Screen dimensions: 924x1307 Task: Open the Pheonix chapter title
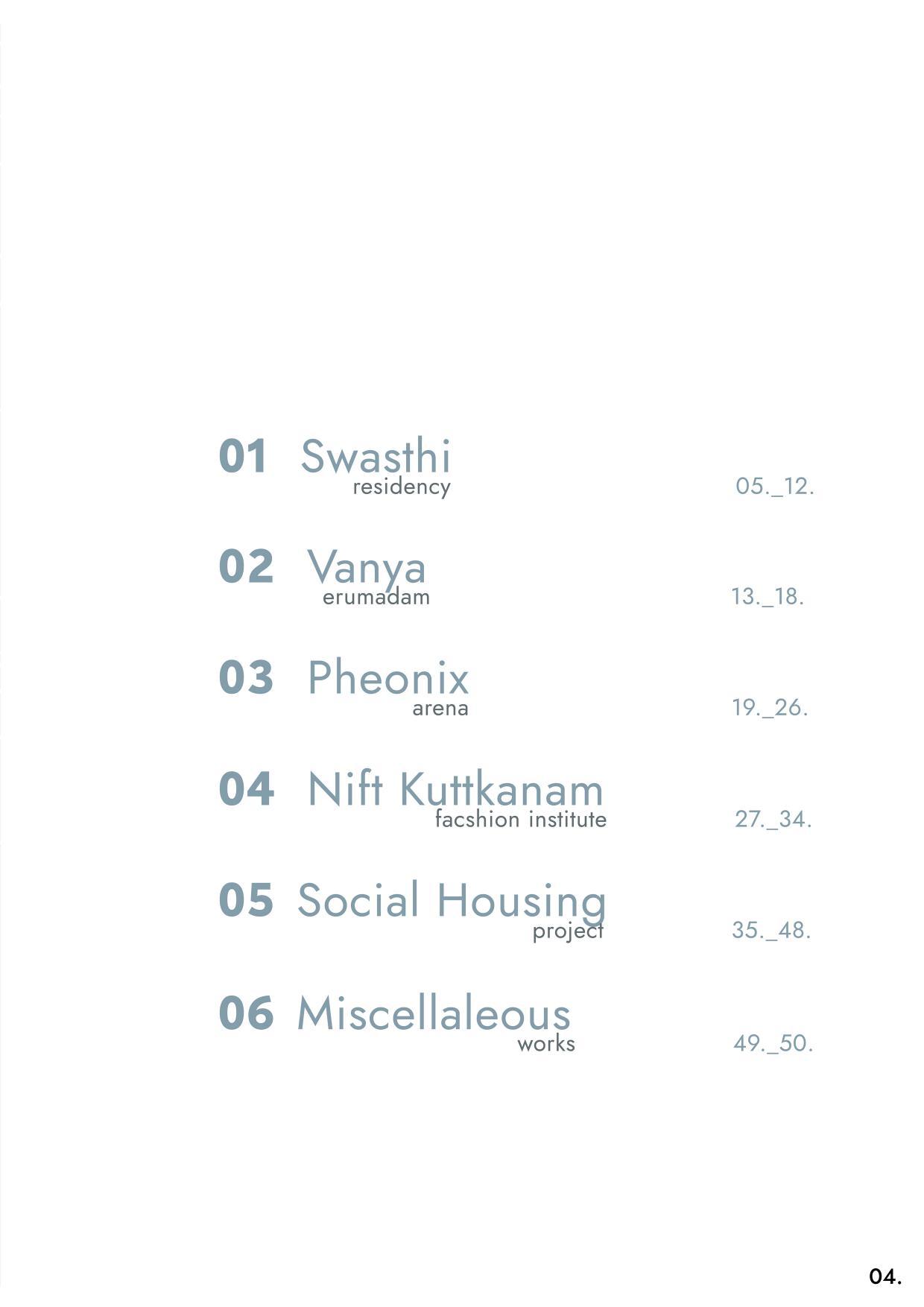click(x=388, y=677)
